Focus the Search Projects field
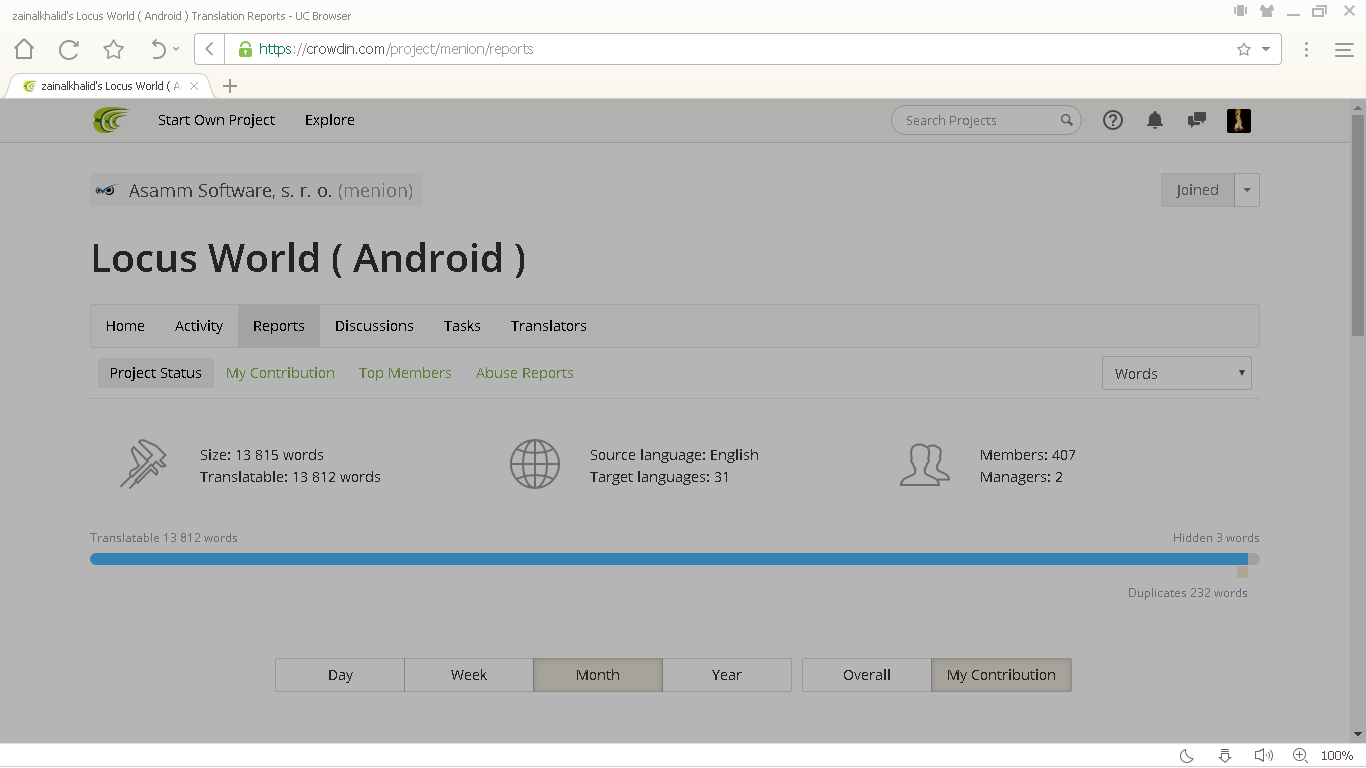1366x768 pixels. pos(986,120)
